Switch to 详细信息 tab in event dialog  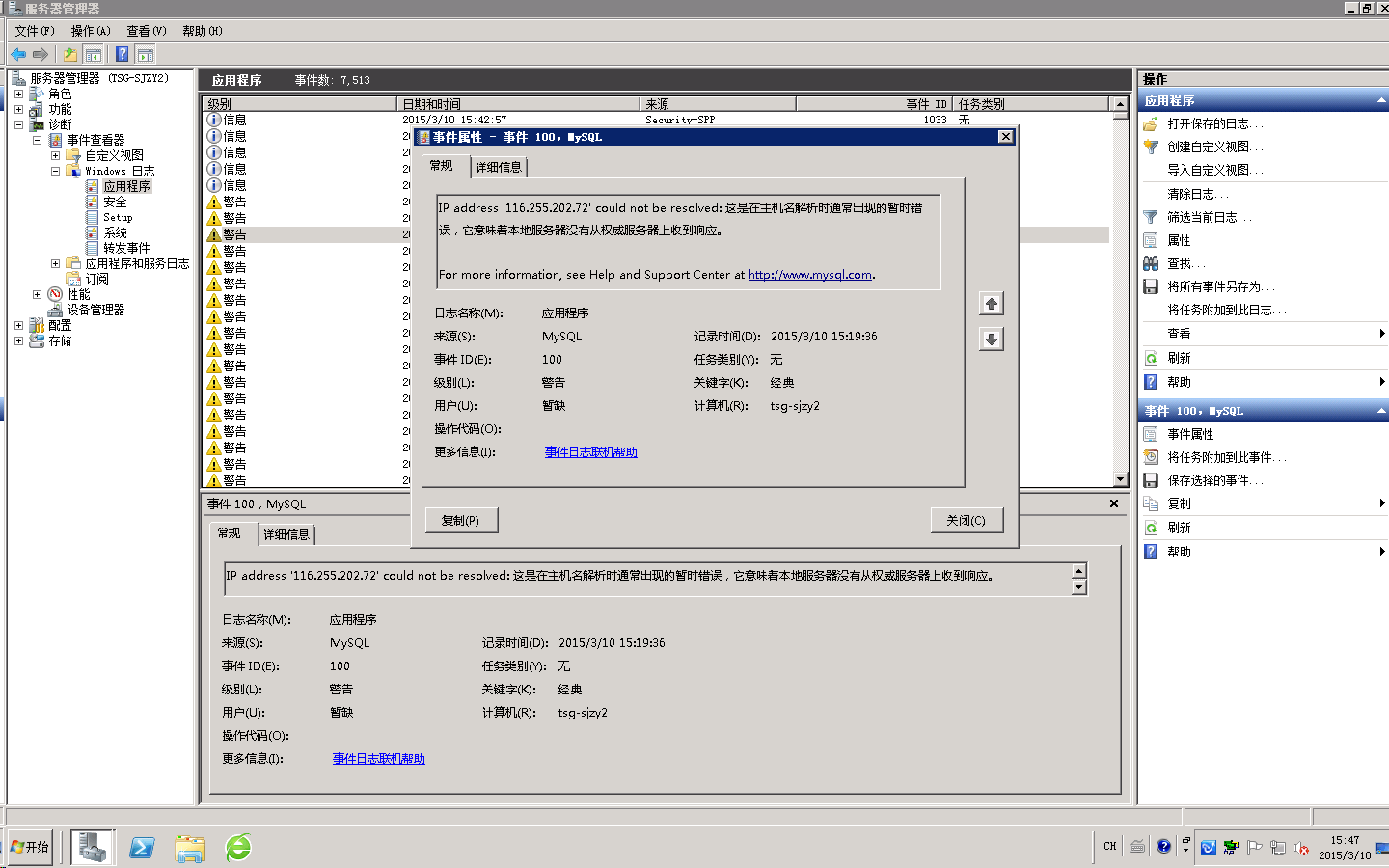(499, 167)
